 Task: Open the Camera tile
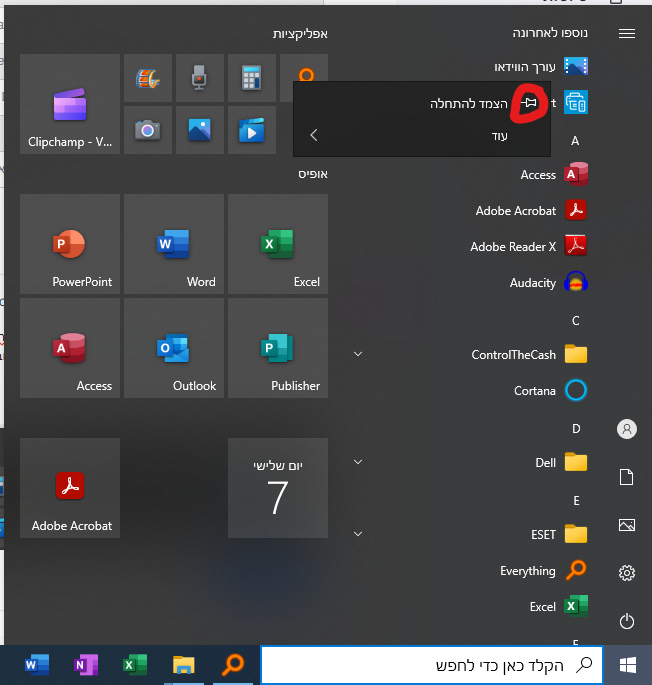click(148, 130)
